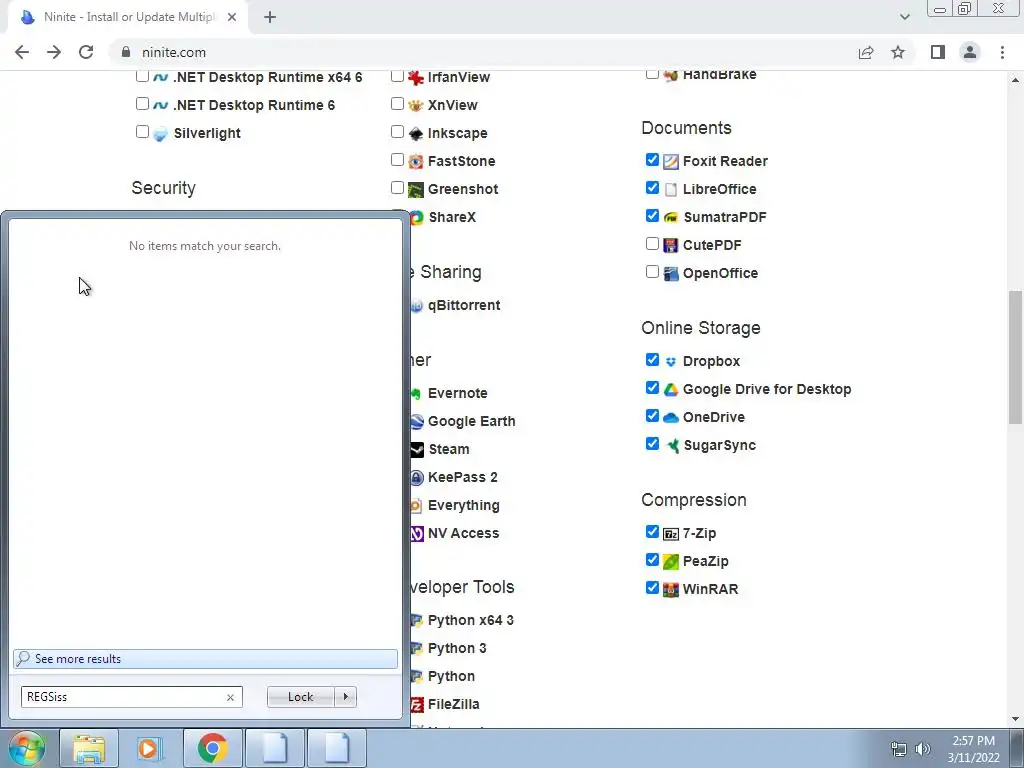This screenshot has width=1024, height=768.
Task: Check the Silverlight checkbox
Action: [142, 132]
